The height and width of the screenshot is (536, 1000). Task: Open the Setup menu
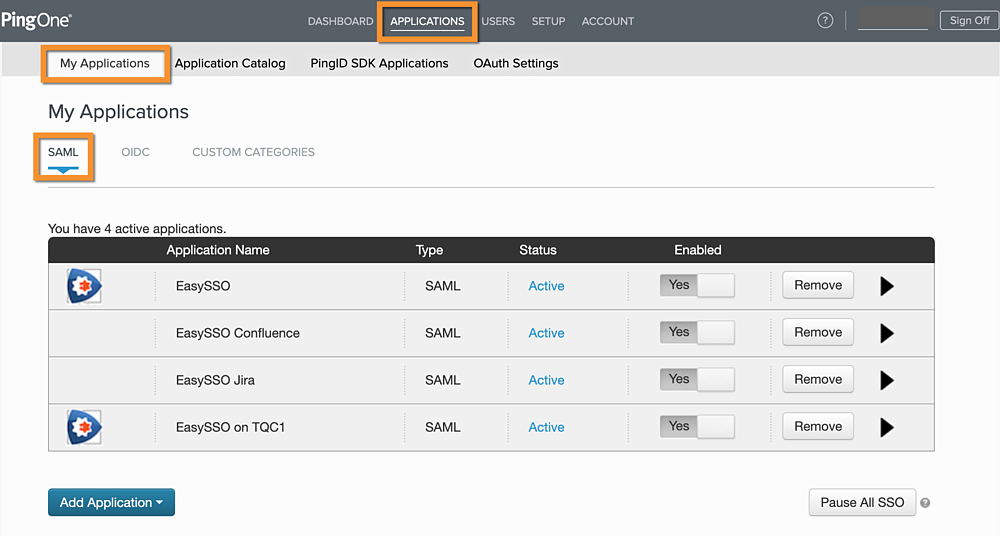point(548,21)
